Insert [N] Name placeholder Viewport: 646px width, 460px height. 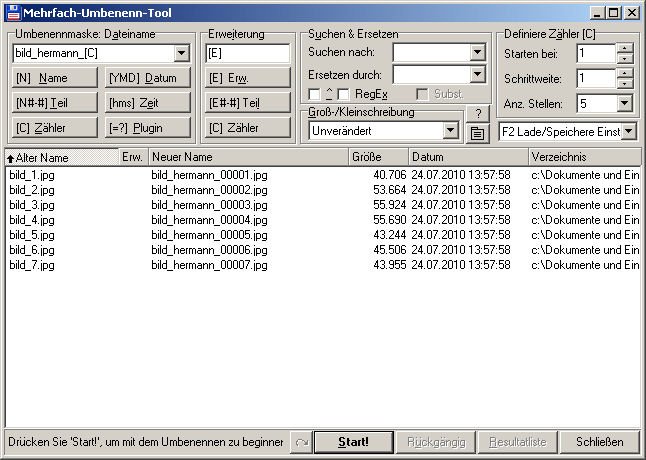point(55,78)
